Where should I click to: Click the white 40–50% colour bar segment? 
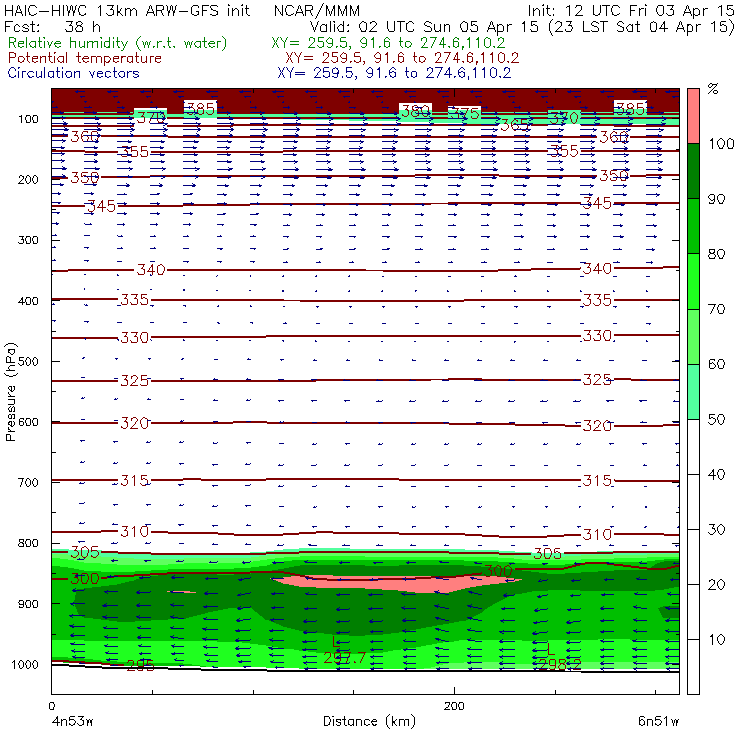693,447
